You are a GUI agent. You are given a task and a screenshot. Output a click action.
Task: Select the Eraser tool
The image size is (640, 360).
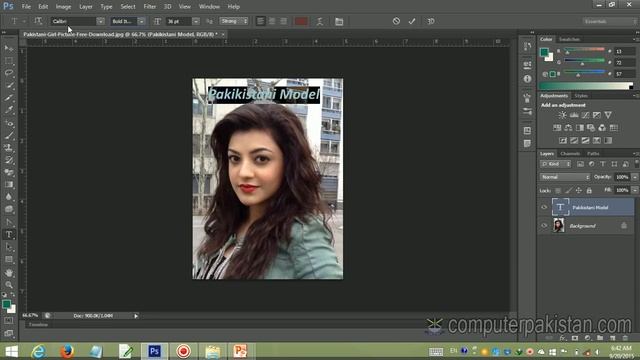(x=9, y=172)
